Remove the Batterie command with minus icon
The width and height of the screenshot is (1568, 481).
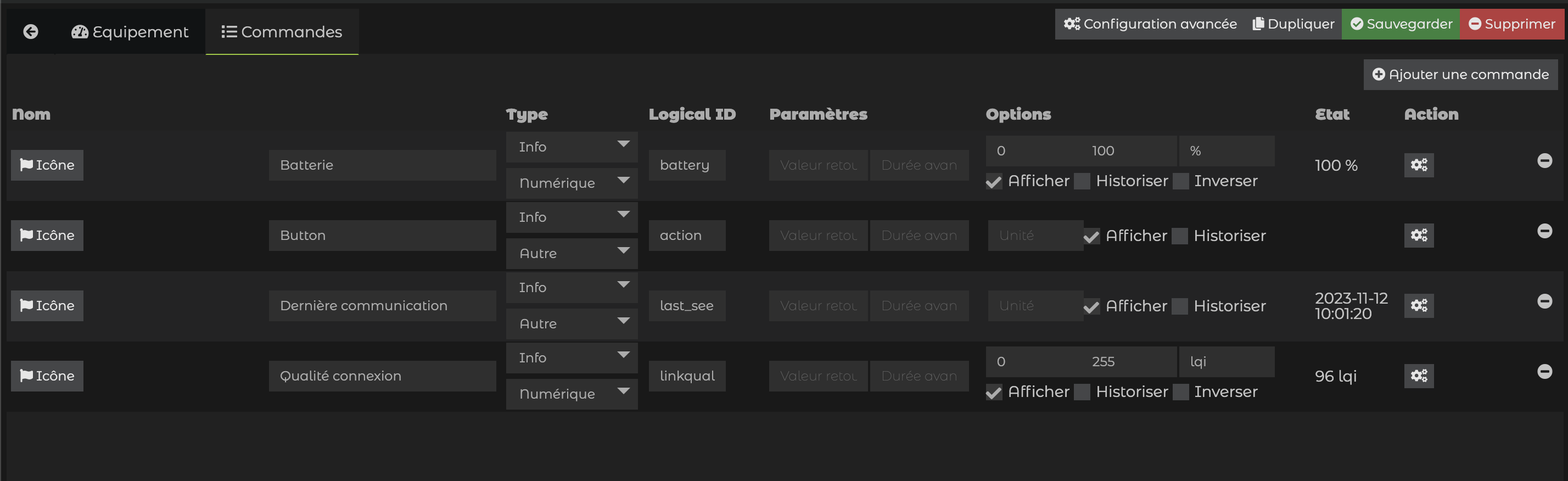click(1544, 161)
